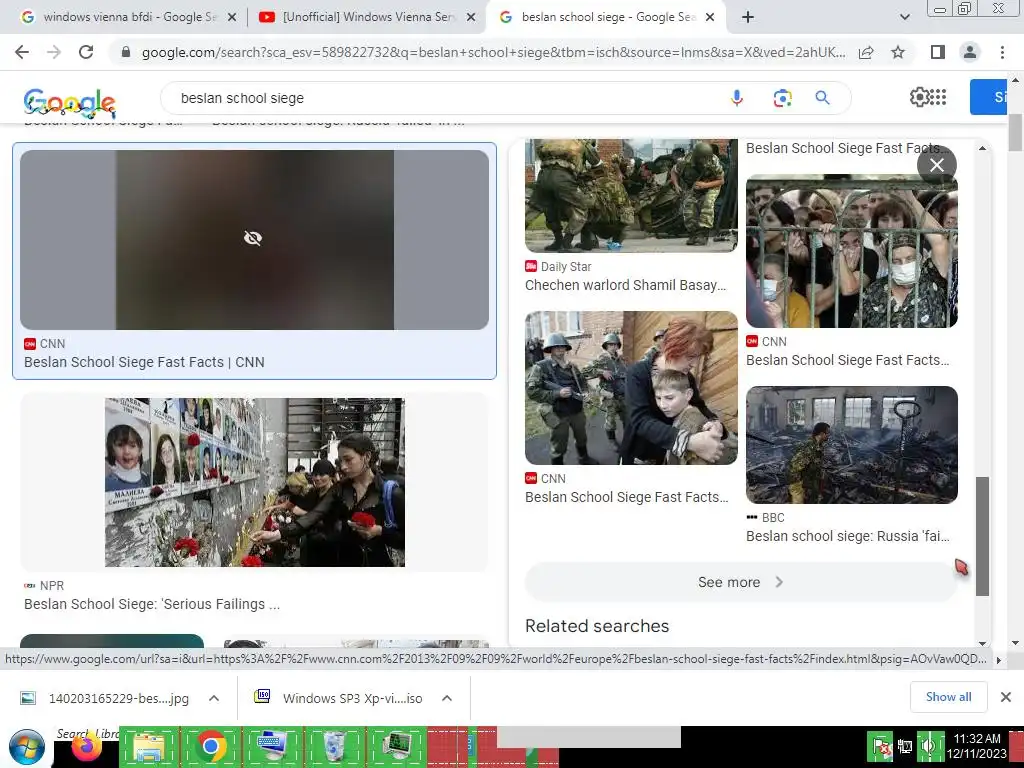
Task: Bookmark this page with the star icon
Action: point(898,52)
